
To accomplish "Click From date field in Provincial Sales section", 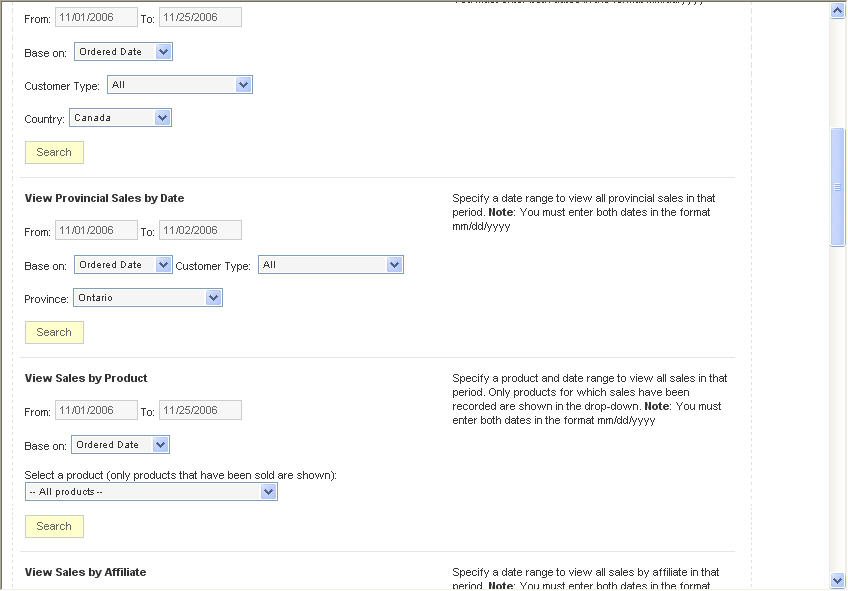I will [x=96, y=231].
